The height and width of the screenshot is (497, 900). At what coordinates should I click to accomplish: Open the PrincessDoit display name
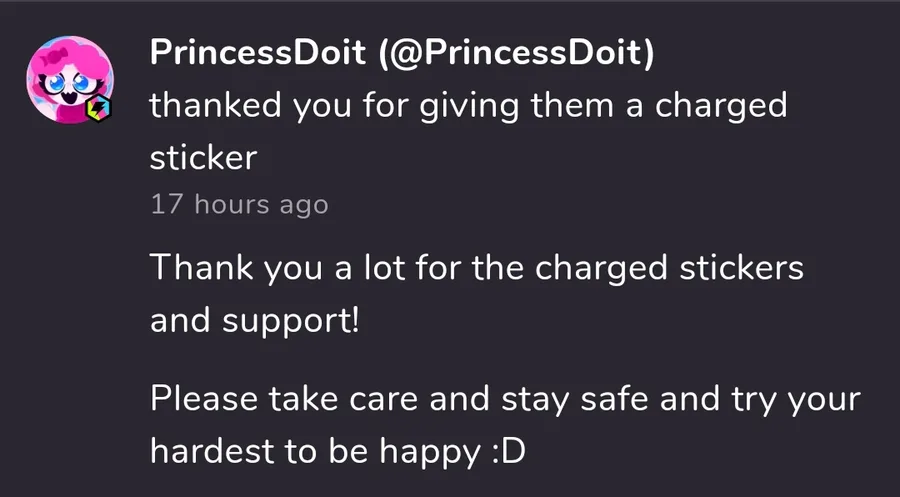pos(257,55)
